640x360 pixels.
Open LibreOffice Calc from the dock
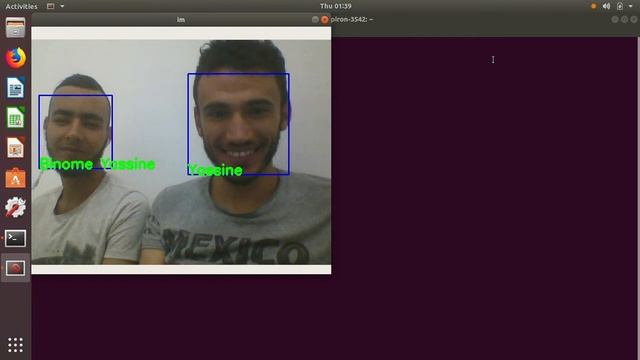16,118
